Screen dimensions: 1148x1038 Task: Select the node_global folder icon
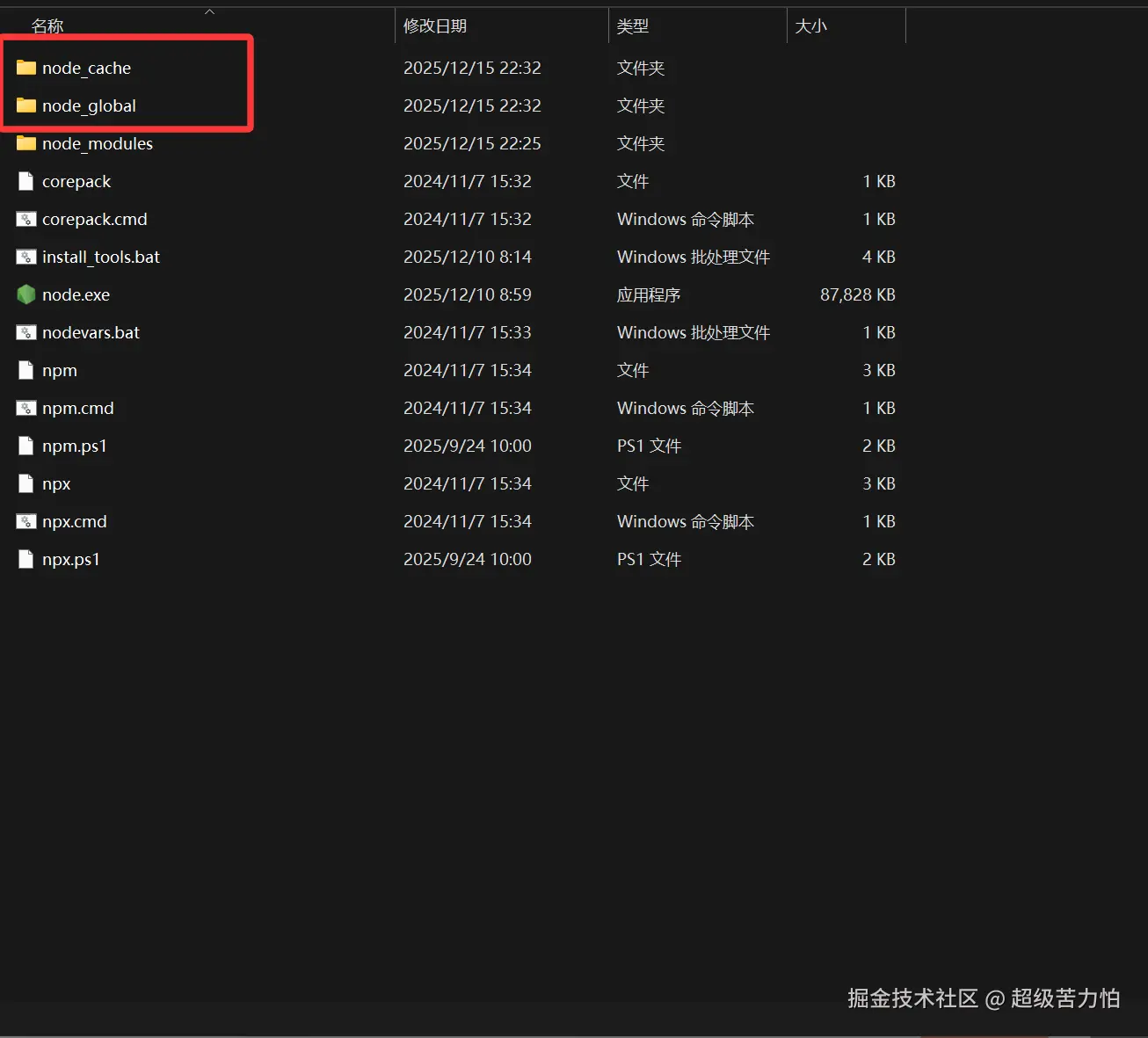pos(26,105)
